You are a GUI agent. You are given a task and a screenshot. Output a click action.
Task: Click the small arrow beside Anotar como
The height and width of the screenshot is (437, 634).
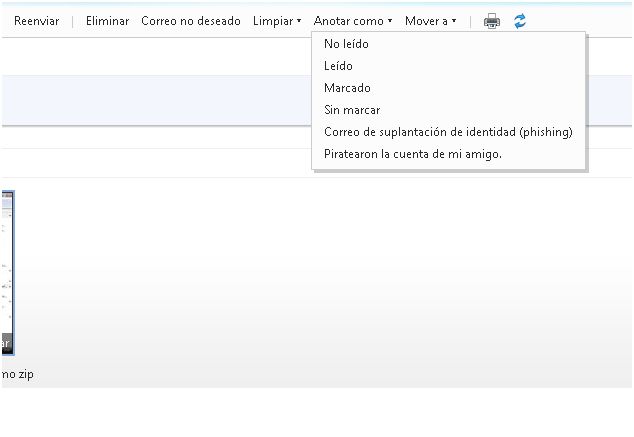(390, 21)
